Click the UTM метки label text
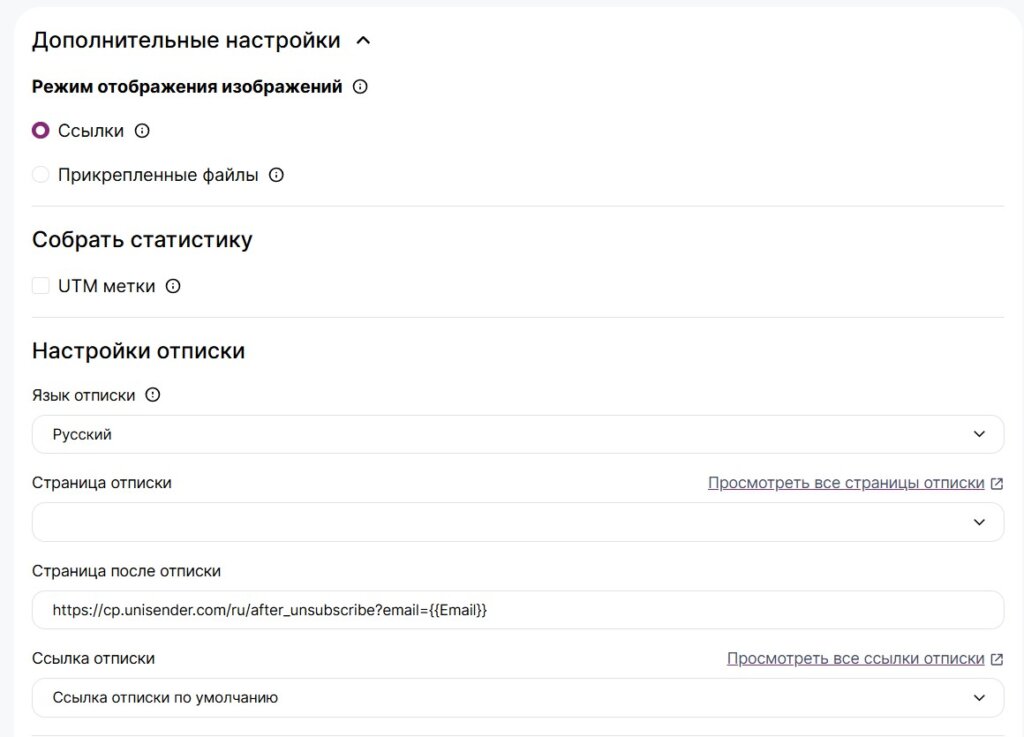The height and width of the screenshot is (737, 1024). tap(107, 287)
